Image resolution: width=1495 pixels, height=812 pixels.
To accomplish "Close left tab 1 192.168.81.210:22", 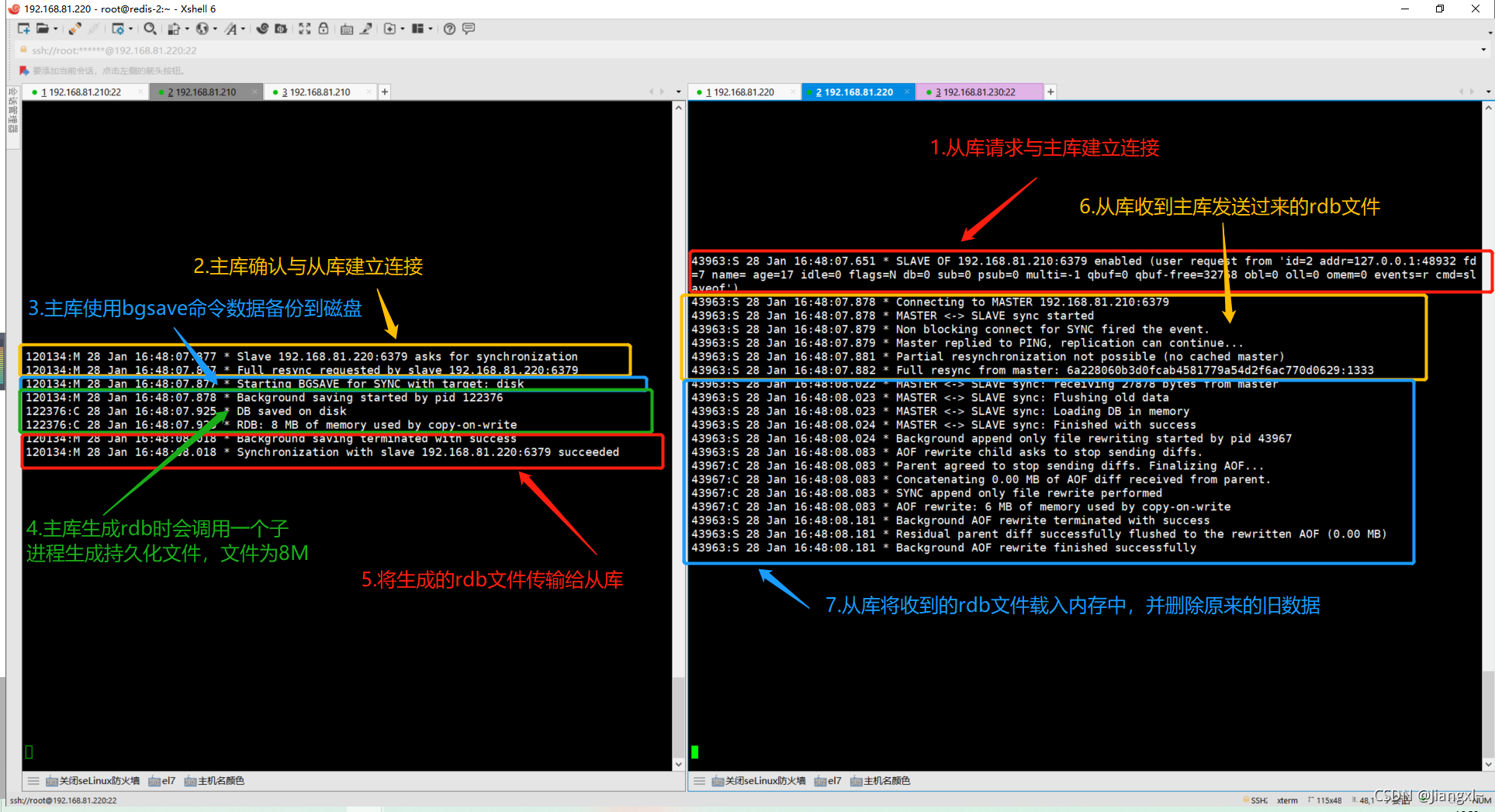I will 140,92.
